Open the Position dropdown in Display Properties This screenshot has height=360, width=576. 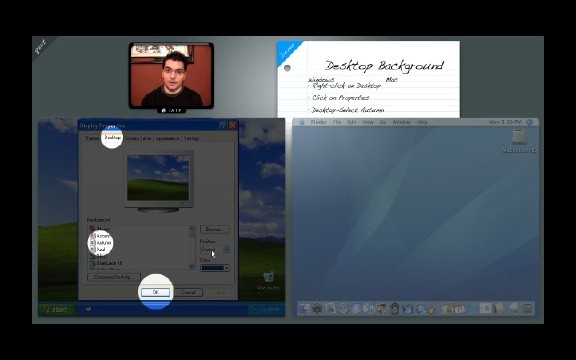pos(215,250)
